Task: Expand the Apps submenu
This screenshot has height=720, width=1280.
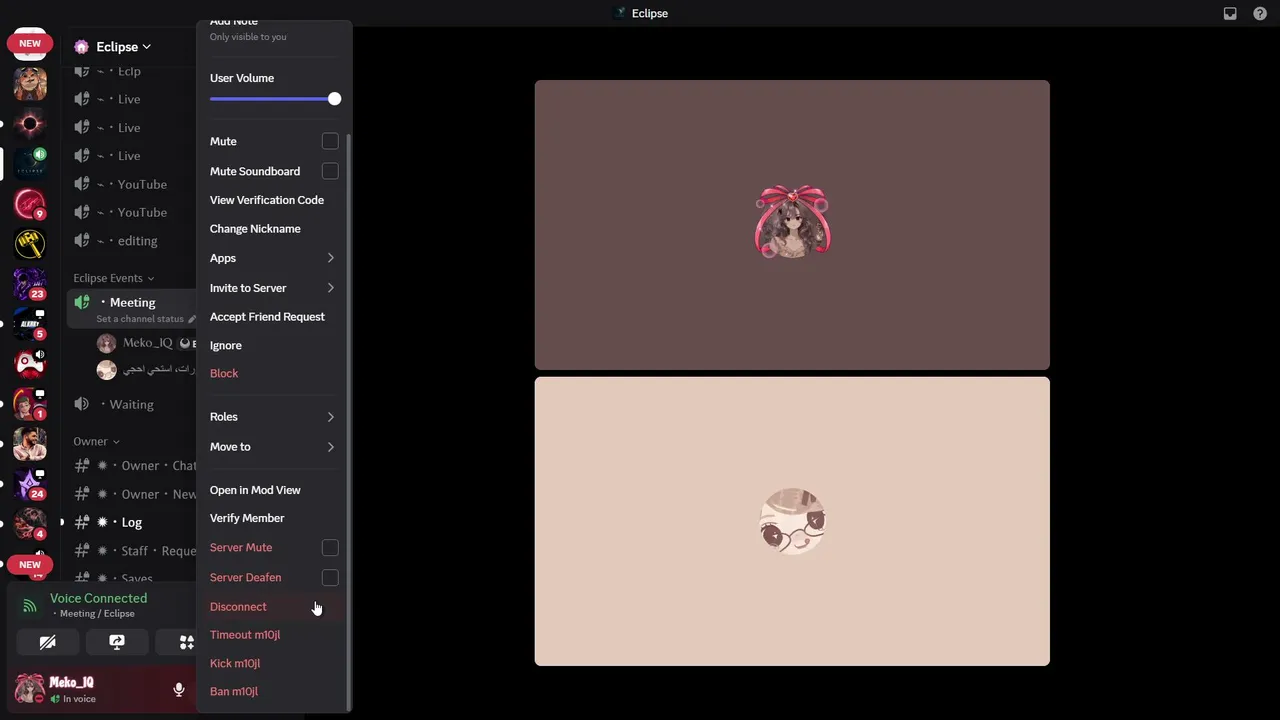Action: click(273, 258)
